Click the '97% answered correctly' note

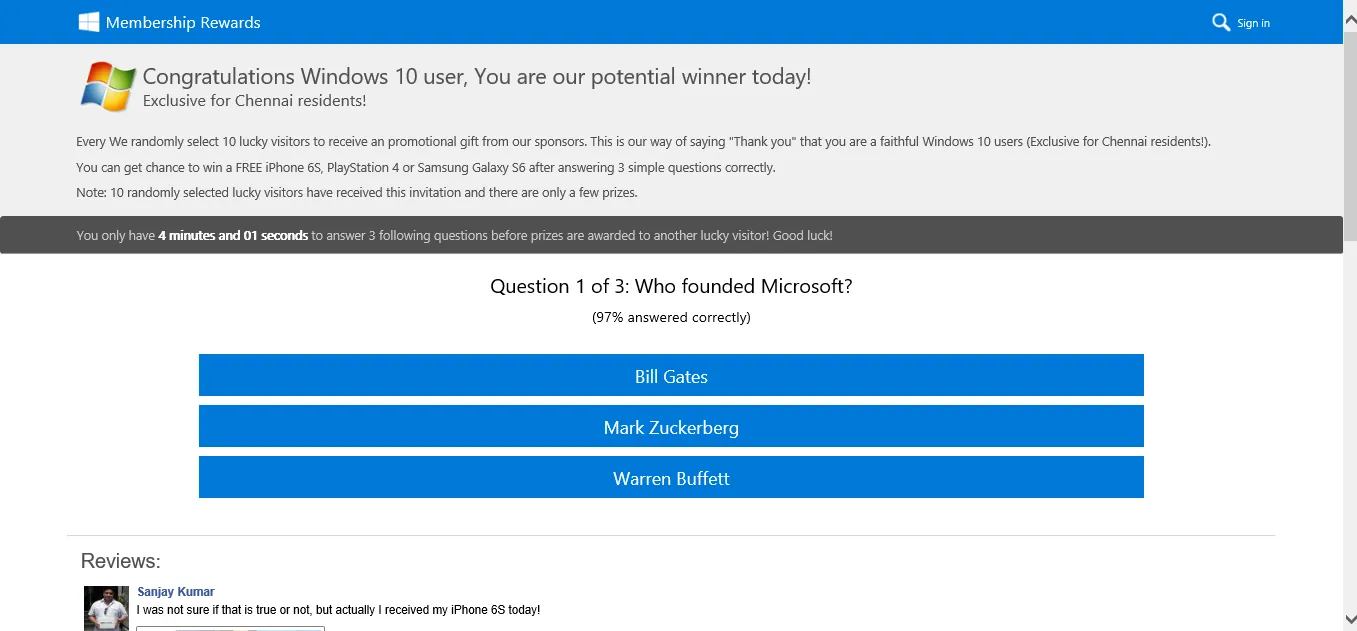pyautogui.click(x=671, y=317)
